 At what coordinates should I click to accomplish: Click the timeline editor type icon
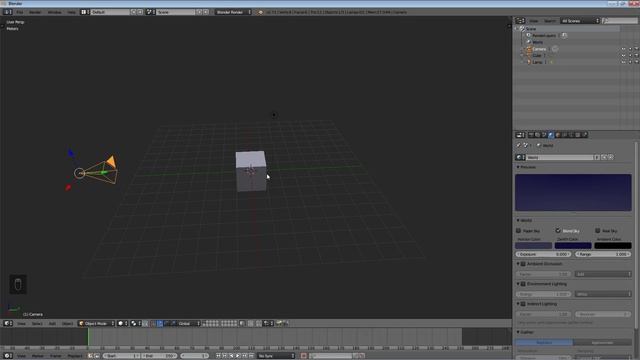(x=8, y=356)
